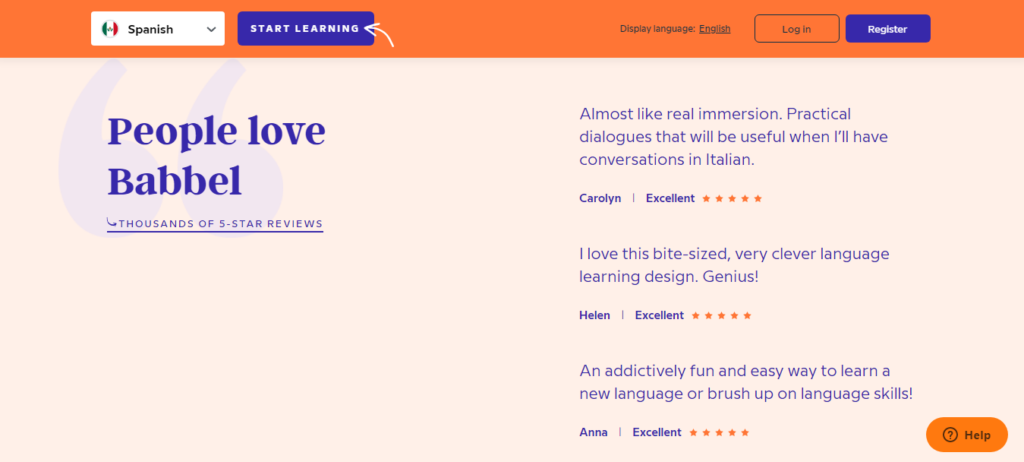Open the Spanish language dropdown
1024x462 pixels.
click(158, 29)
